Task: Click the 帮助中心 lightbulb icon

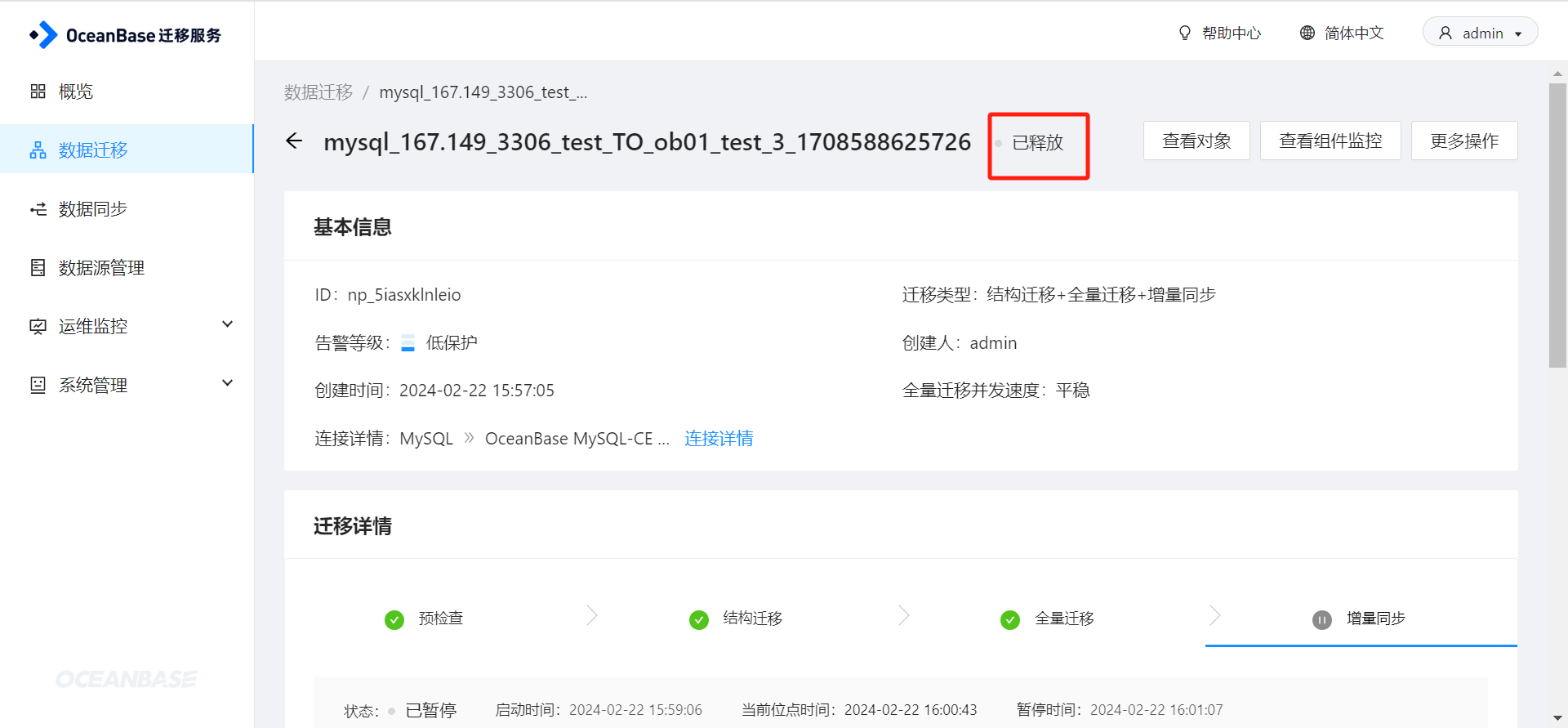Action: [1185, 33]
